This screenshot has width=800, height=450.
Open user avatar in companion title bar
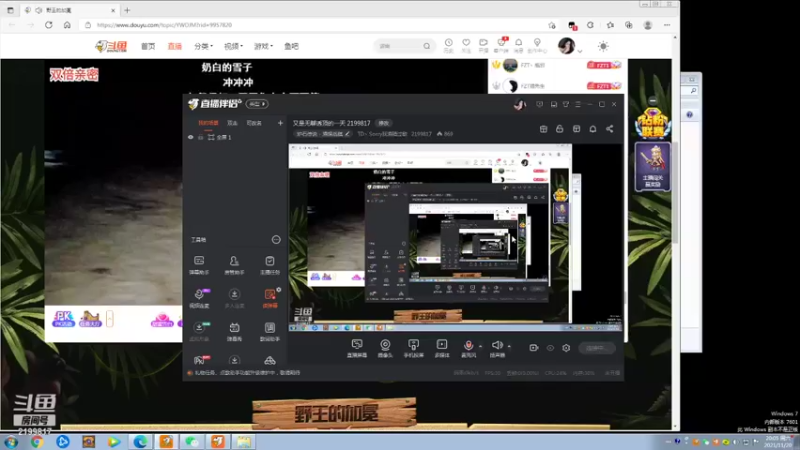tap(519, 105)
